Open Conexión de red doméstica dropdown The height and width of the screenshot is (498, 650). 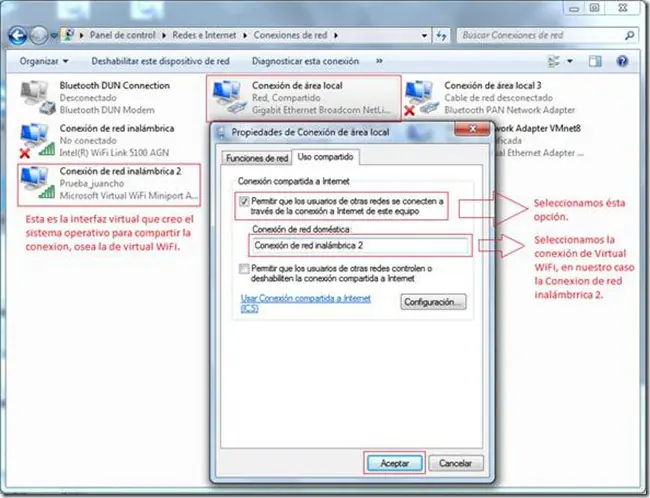pyautogui.click(x=360, y=245)
